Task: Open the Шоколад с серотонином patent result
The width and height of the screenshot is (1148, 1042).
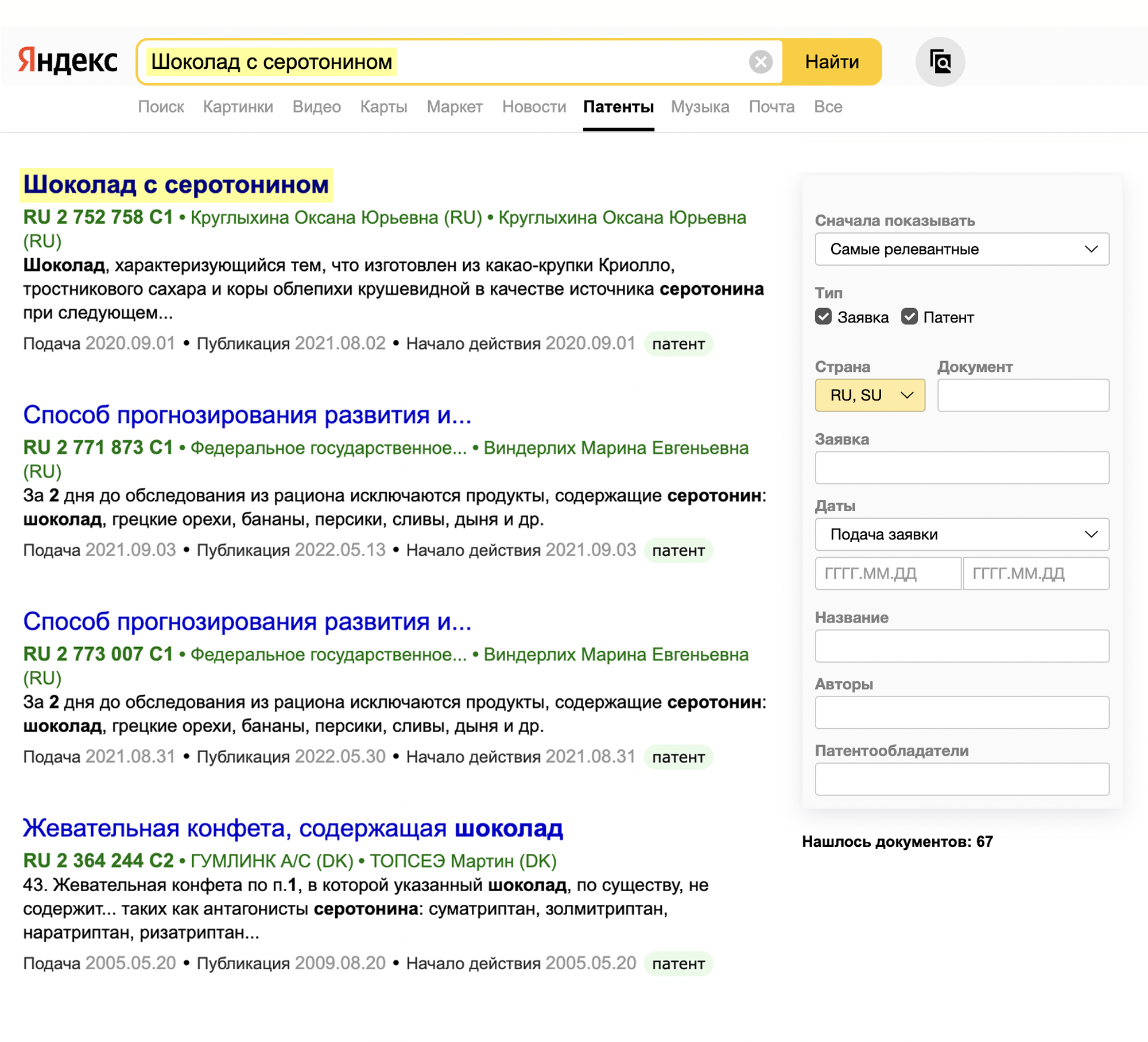Action: tap(176, 185)
